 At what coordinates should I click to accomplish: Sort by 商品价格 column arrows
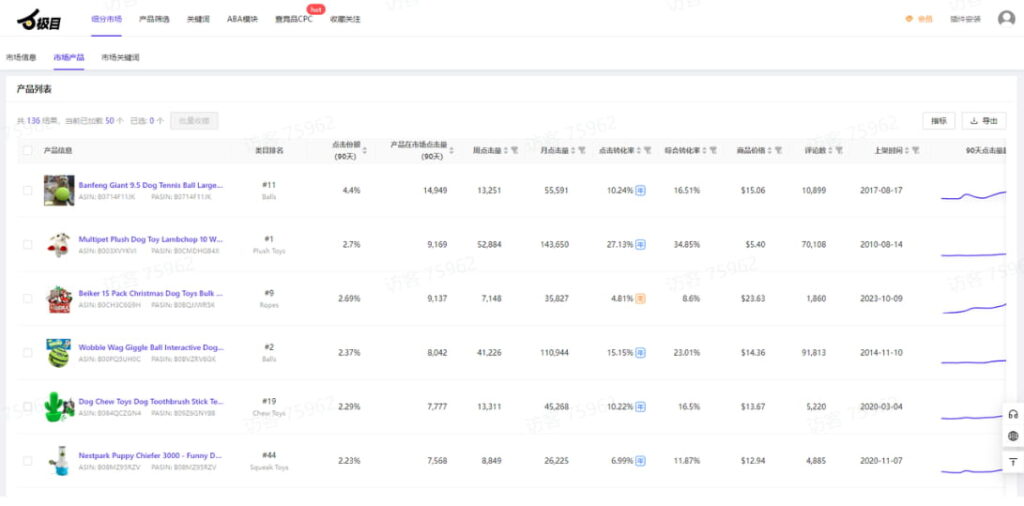[770, 151]
